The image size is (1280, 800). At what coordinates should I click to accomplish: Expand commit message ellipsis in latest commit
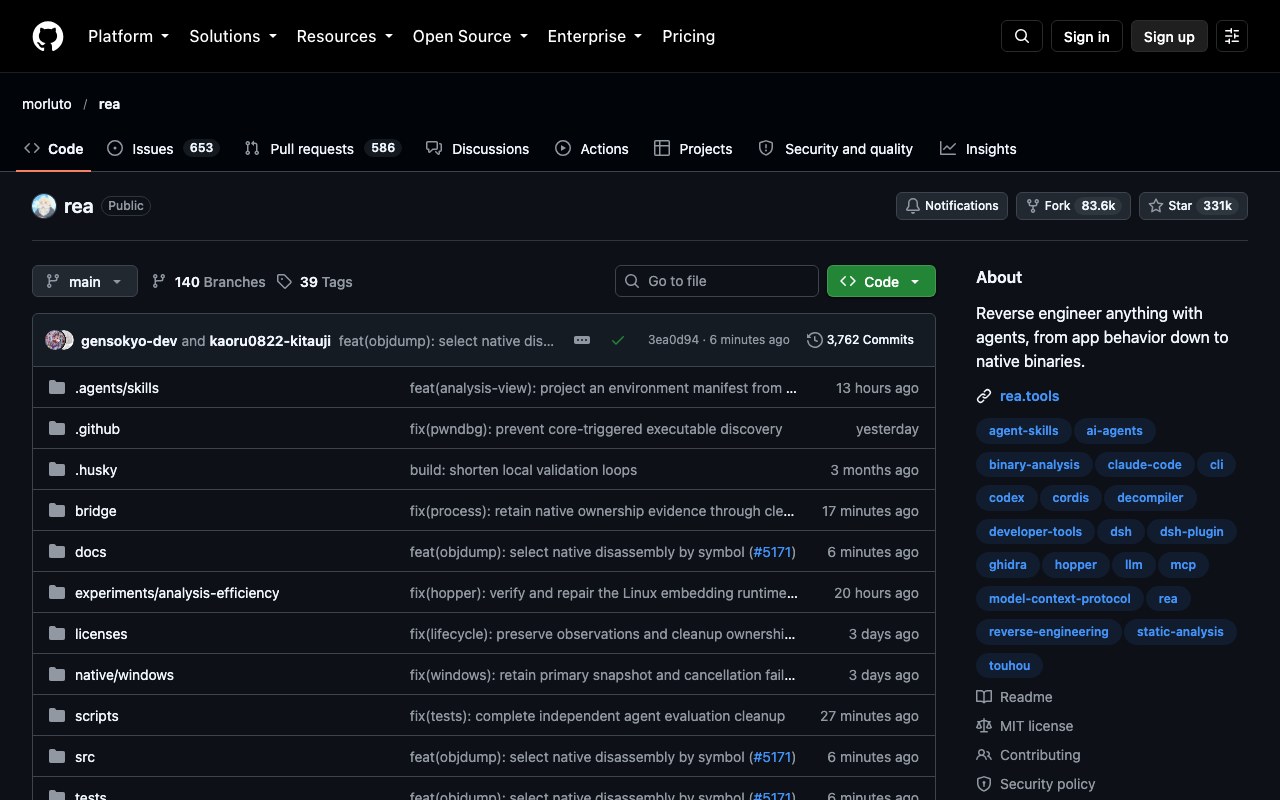click(582, 340)
